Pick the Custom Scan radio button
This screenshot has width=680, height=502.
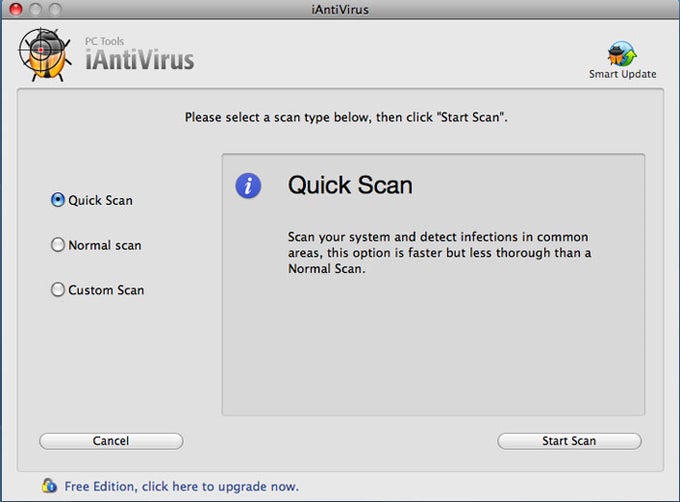58,290
